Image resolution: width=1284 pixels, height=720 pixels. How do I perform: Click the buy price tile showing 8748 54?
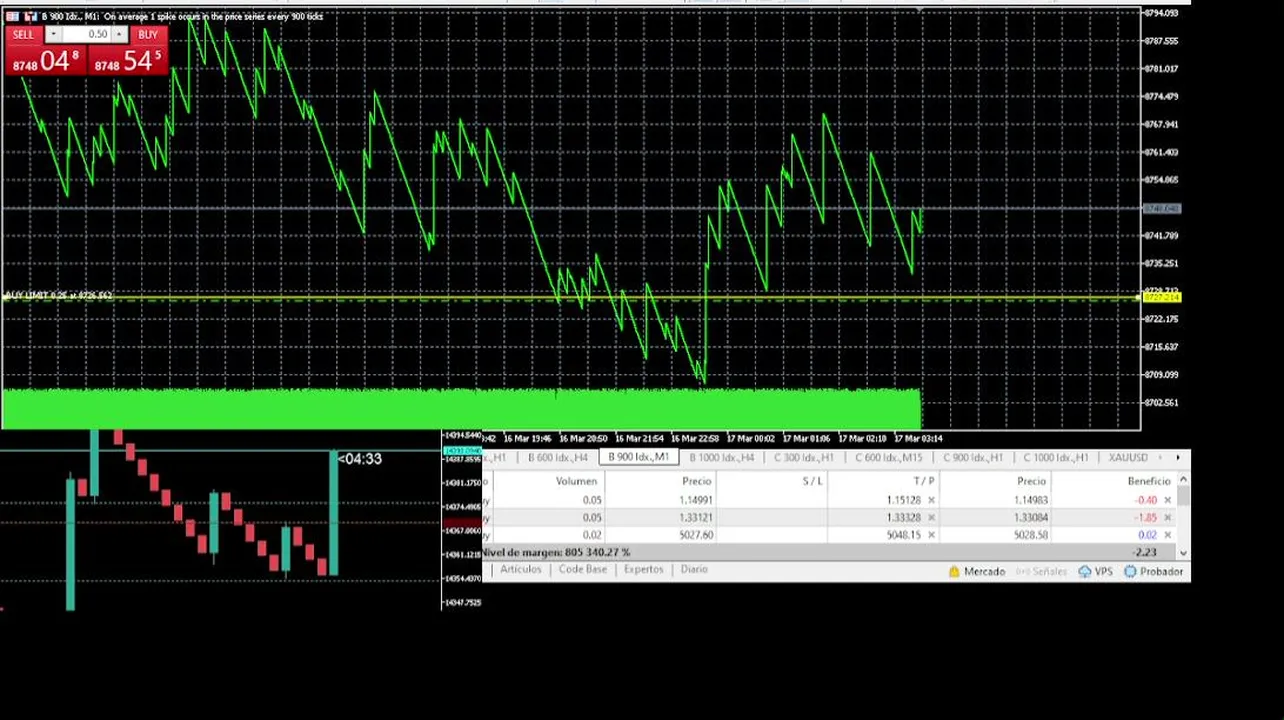tap(128, 60)
